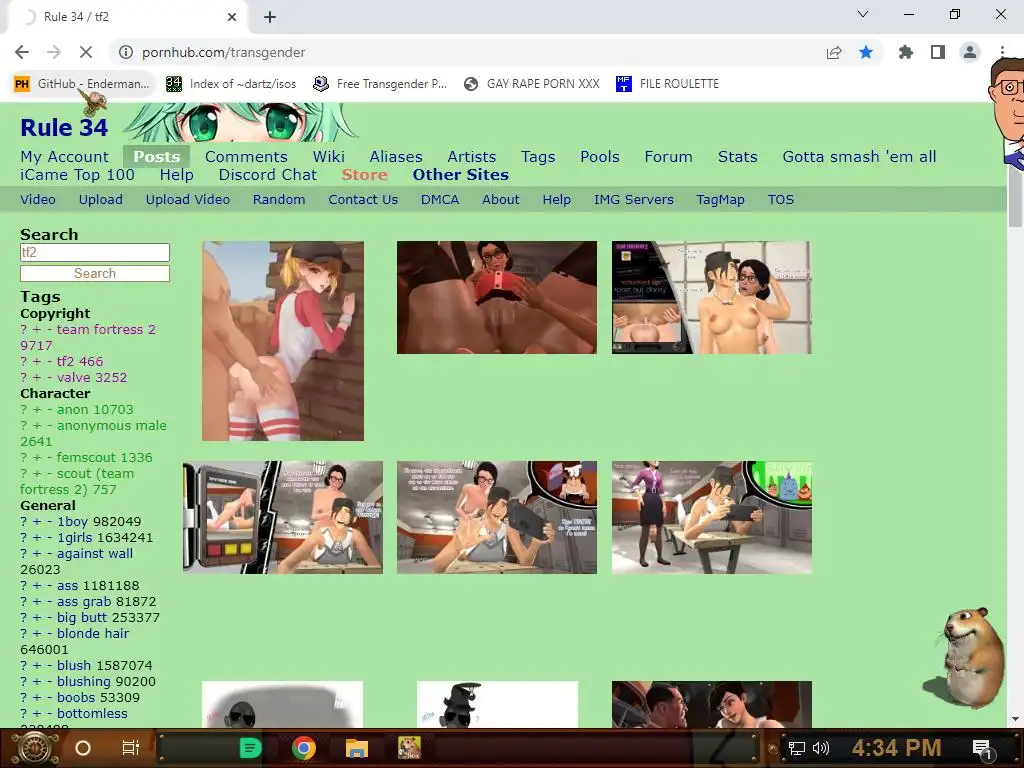Open the My Account page
Screen dimensions: 1024x768
pyautogui.click(x=65, y=157)
